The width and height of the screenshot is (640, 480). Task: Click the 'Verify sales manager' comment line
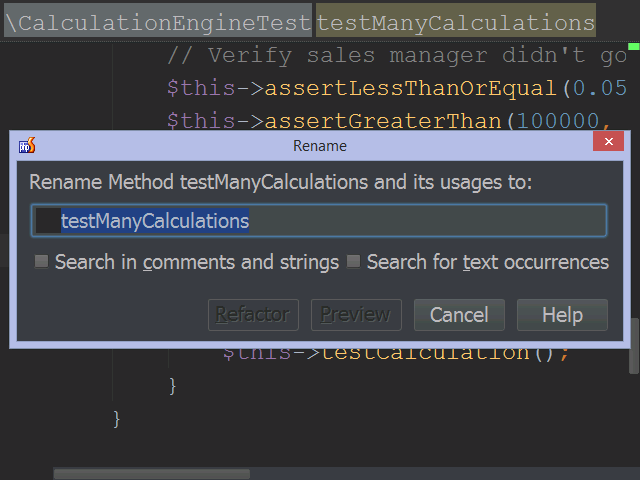pos(397,55)
